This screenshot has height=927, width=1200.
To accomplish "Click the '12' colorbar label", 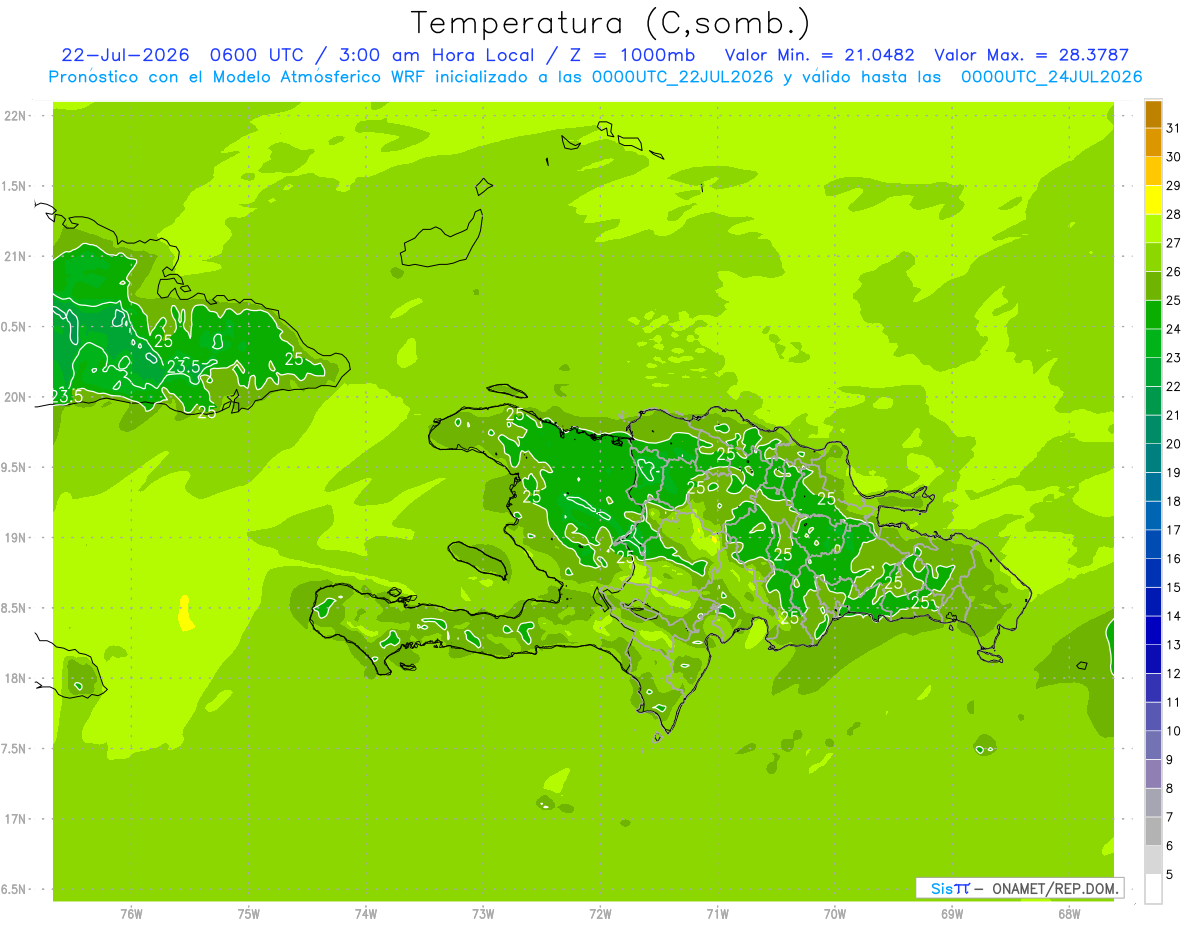I will tap(1174, 674).
